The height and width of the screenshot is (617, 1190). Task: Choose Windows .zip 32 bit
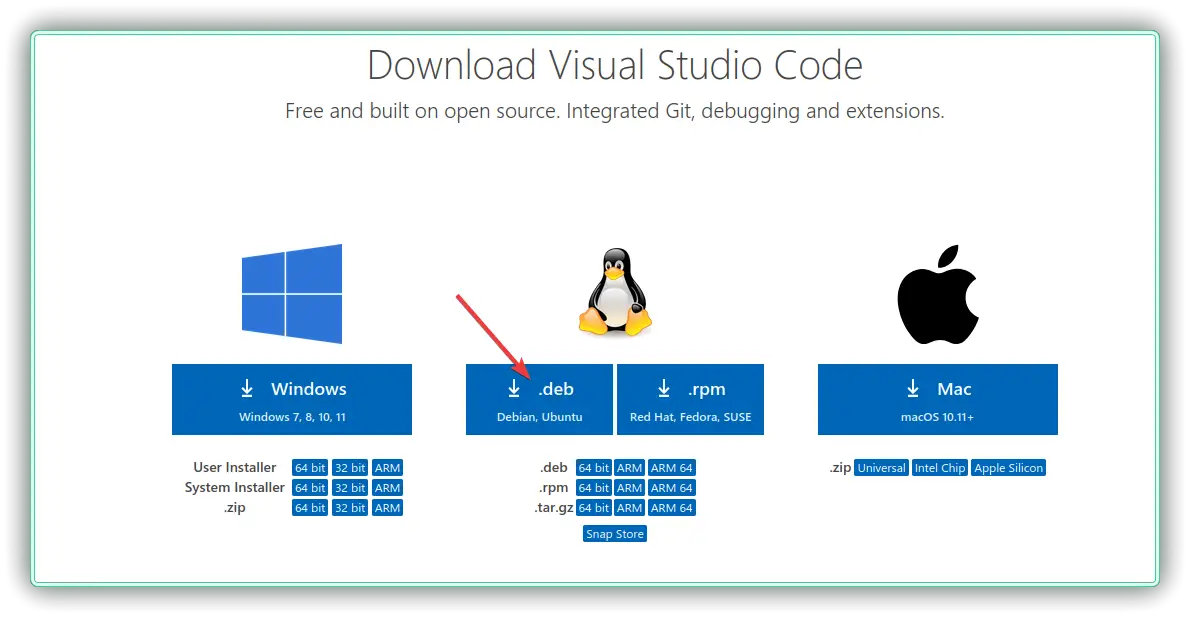click(x=350, y=508)
